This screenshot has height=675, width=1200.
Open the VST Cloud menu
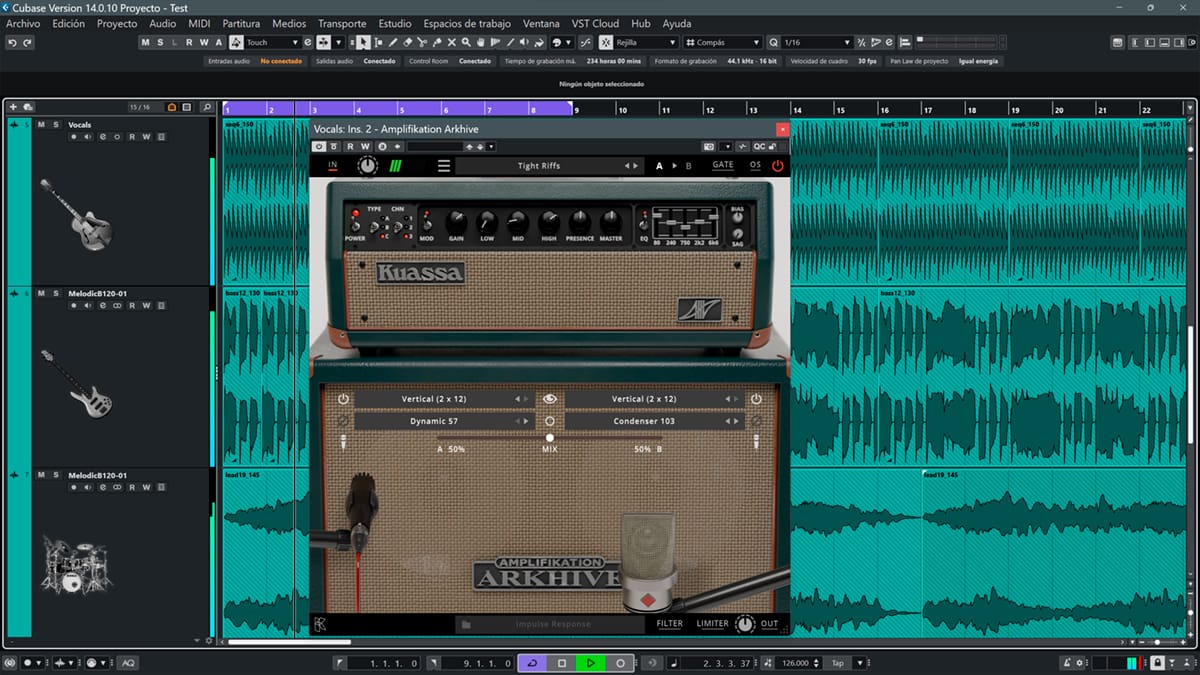coord(596,23)
